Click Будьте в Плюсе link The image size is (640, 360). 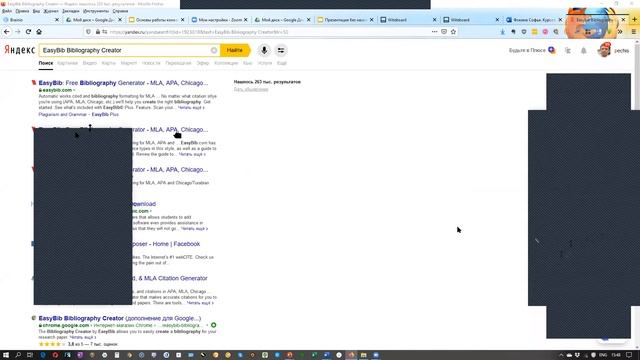click(527, 50)
